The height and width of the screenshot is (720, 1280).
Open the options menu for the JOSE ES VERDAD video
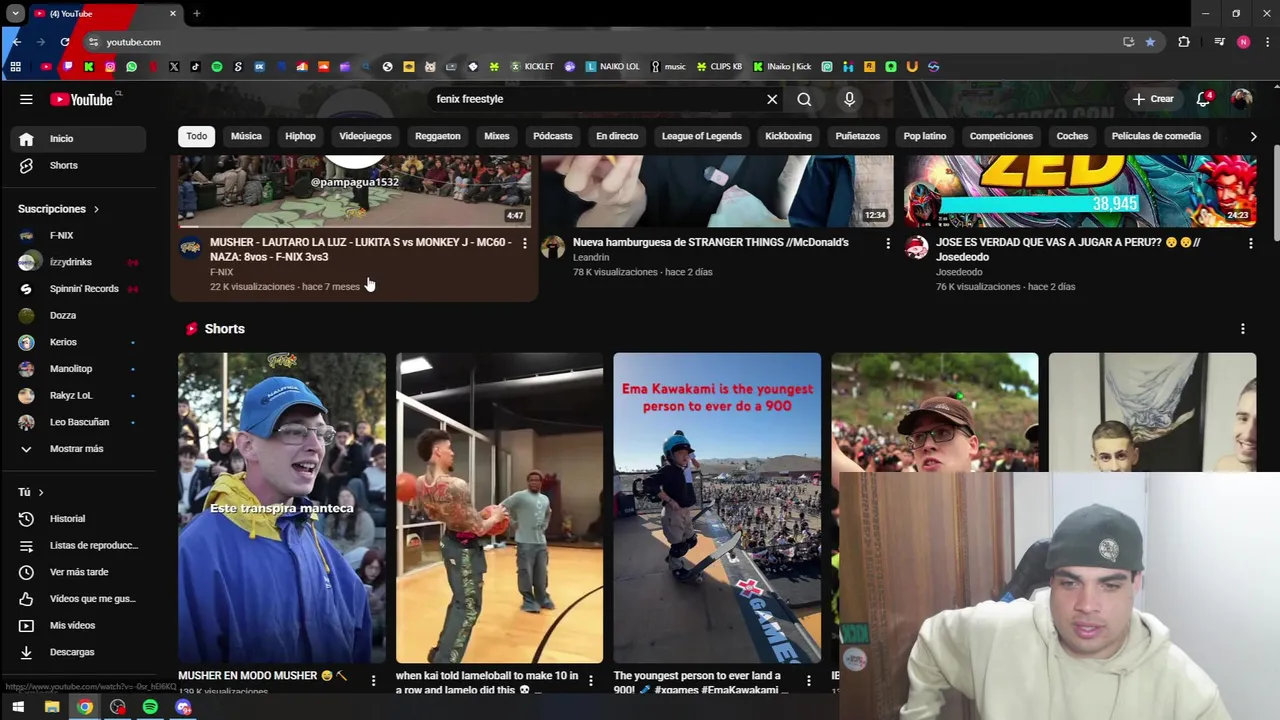[1250, 243]
